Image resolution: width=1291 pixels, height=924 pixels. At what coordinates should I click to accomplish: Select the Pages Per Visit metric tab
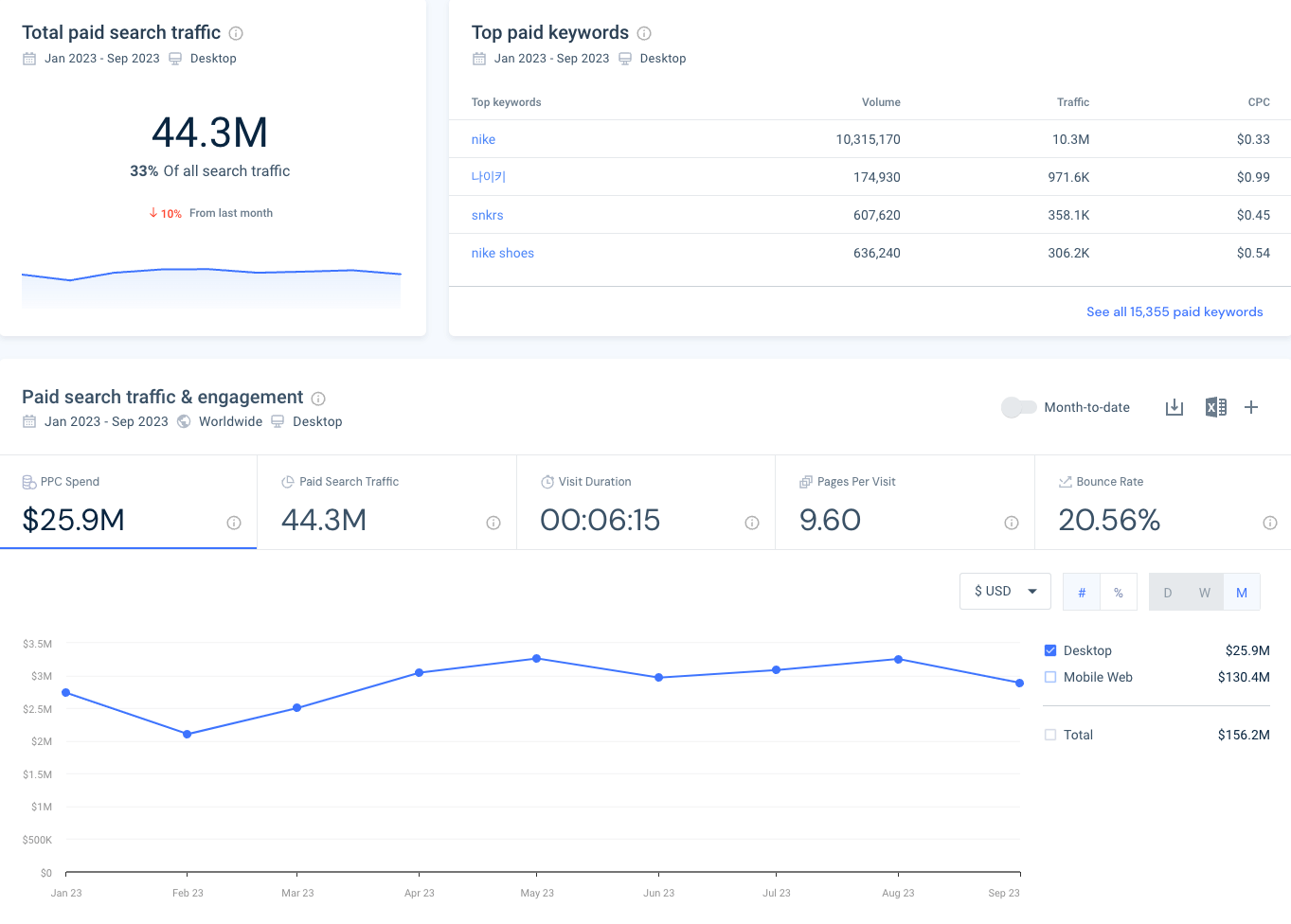click(905, 502)
